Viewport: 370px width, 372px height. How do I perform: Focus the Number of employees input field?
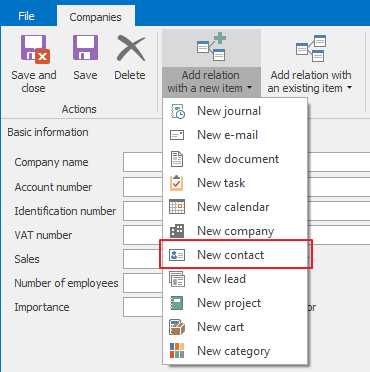pyautogui.click(x=143, y=283)
